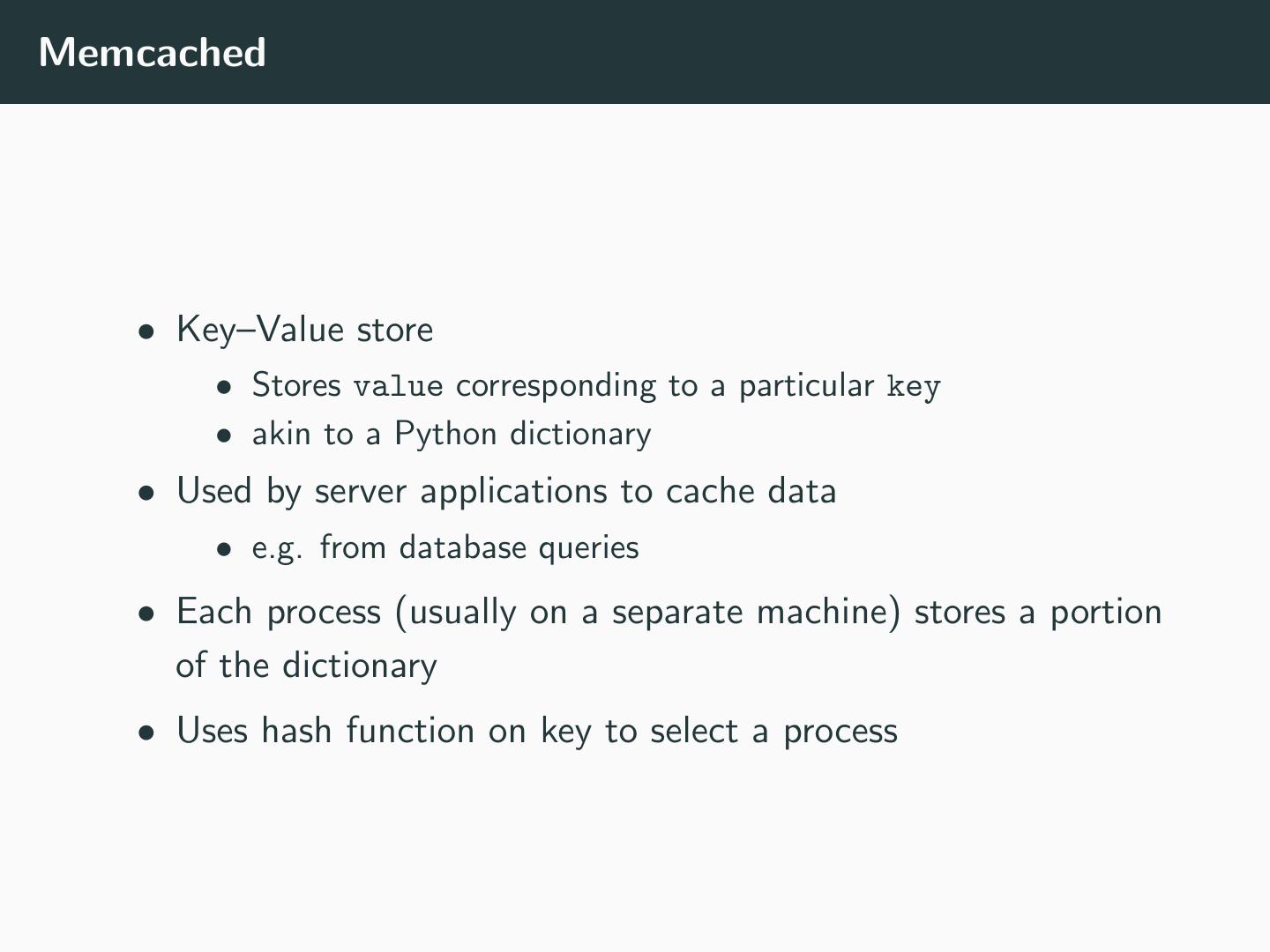Click the word "Python" in the sub-bullet
This screenshot has height=952, width=1270.
click(x=445, y=434)
